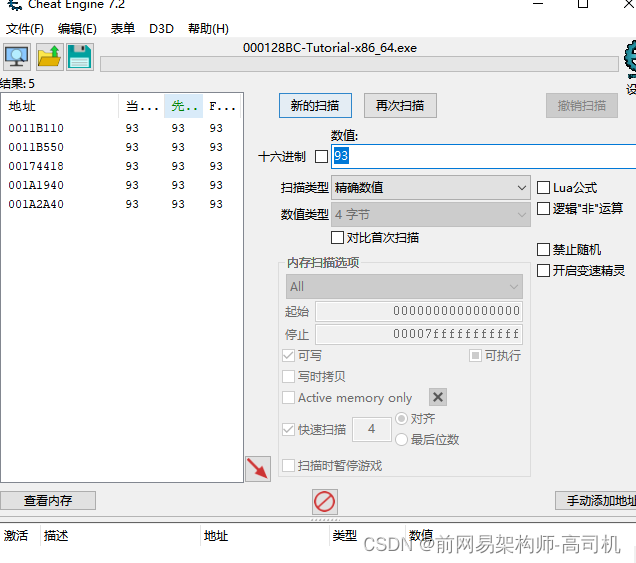Click the 先... previous value column header
The width and height of the screenshot is (636, 563).
click(x=183, y=106)
